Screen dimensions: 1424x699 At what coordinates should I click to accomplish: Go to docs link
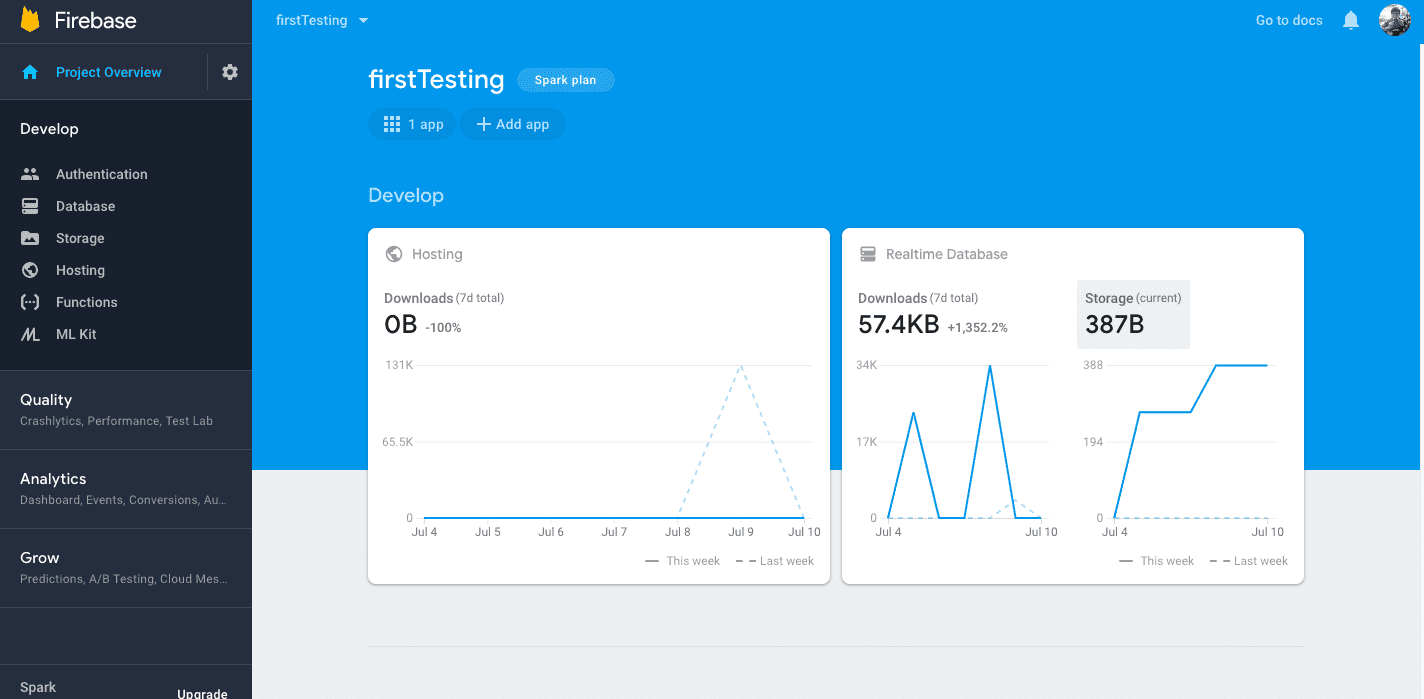pos(1289,20)
